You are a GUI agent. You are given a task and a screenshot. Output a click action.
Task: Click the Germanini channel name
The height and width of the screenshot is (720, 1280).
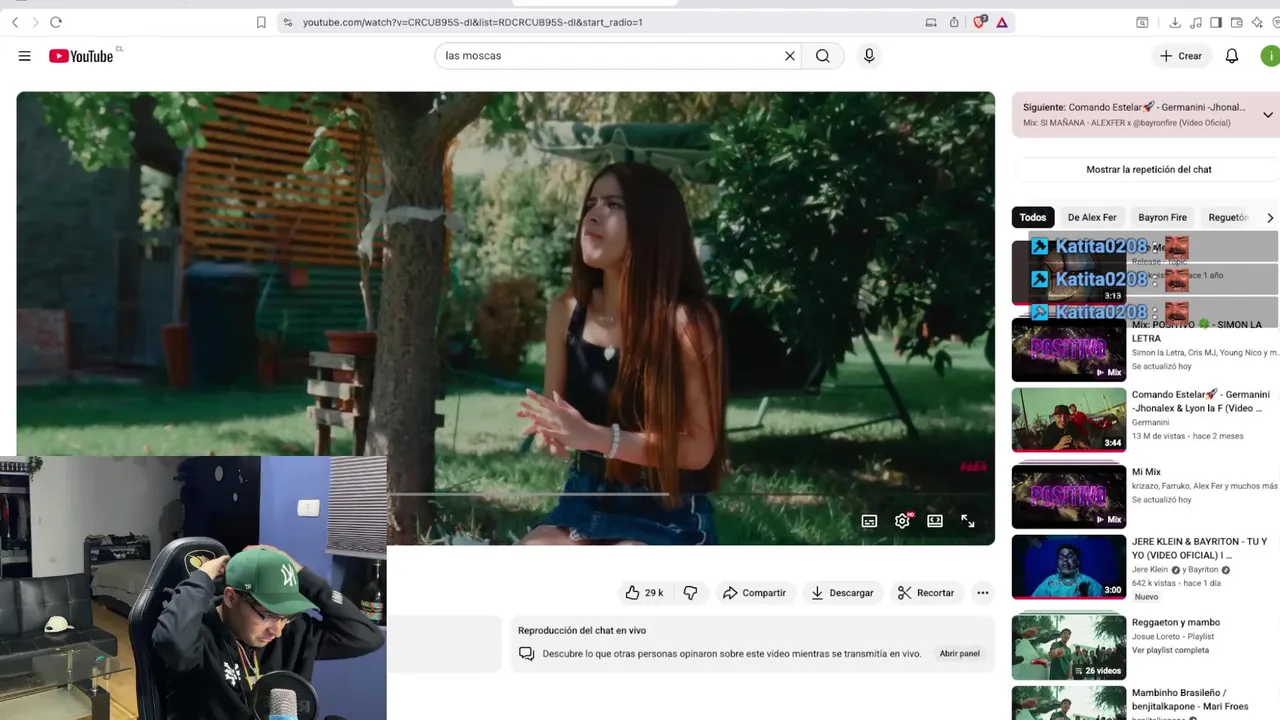[1151, 423]
